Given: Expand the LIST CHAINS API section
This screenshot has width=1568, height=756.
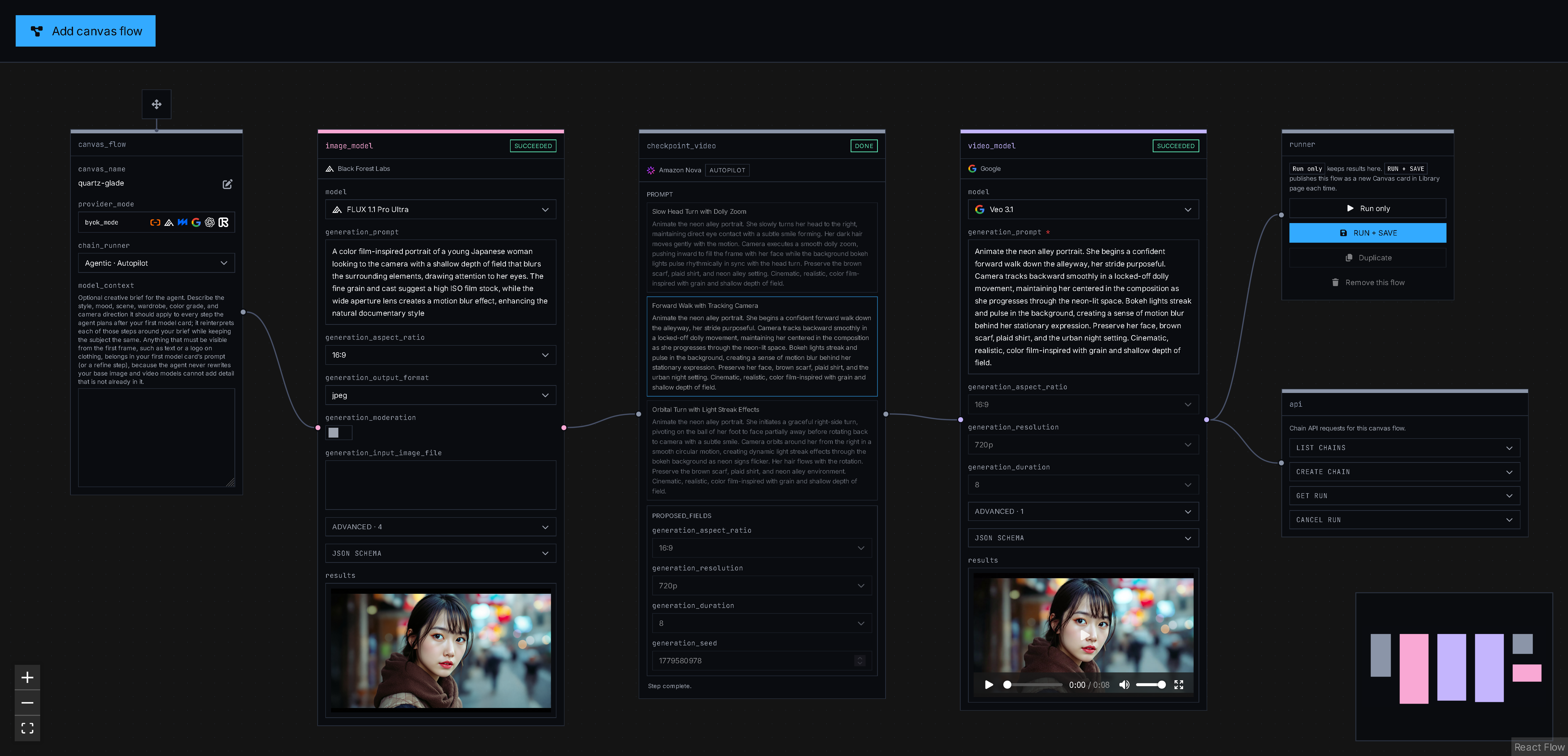Looking at the screenshot, I should [x=1405, y=448].
